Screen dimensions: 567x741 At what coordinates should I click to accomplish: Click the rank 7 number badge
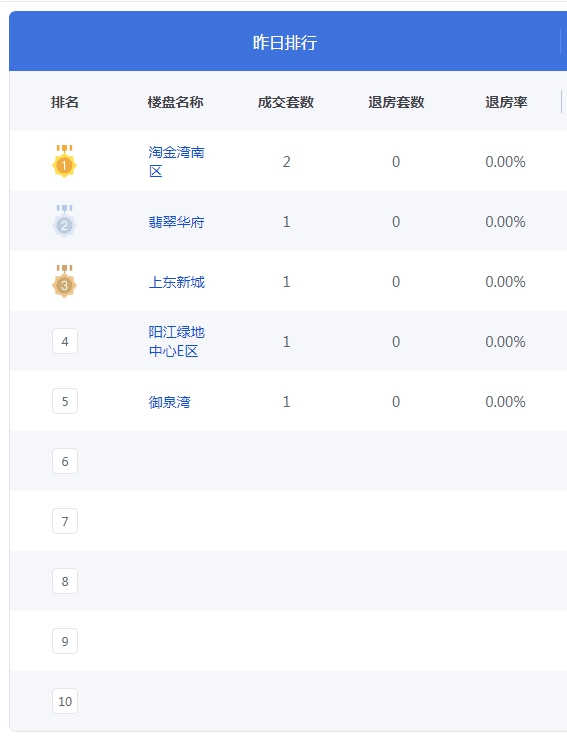[x=65, y=521]
